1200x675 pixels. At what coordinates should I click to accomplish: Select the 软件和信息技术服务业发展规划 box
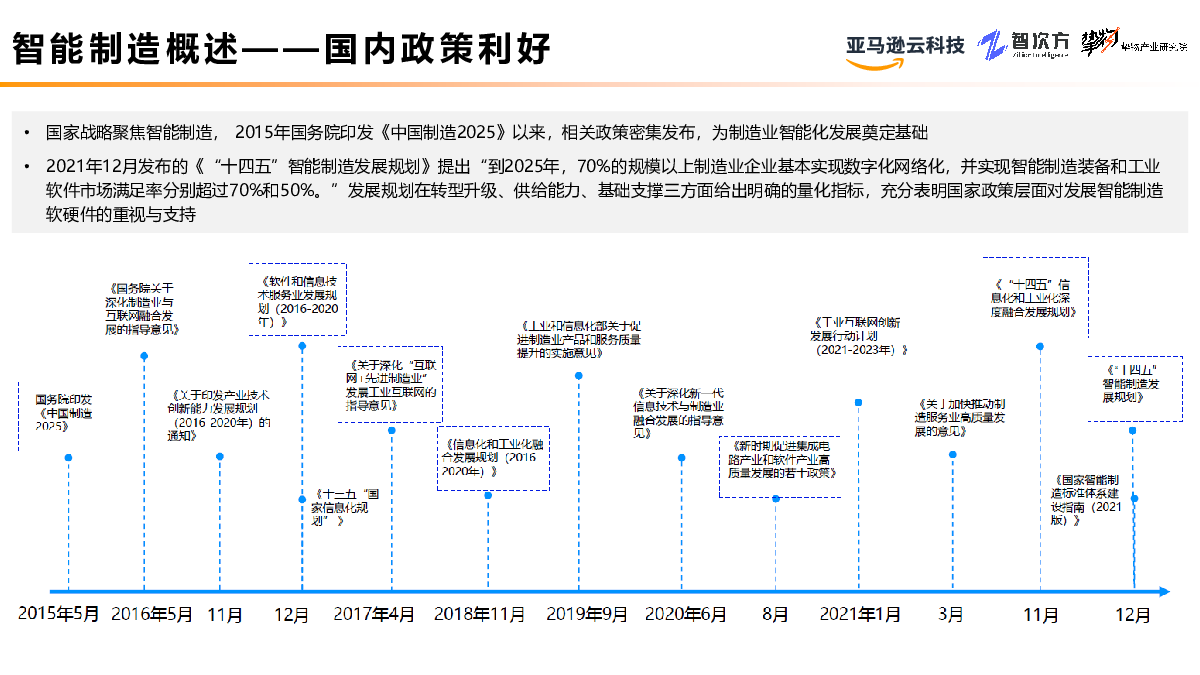pos(303,297)
